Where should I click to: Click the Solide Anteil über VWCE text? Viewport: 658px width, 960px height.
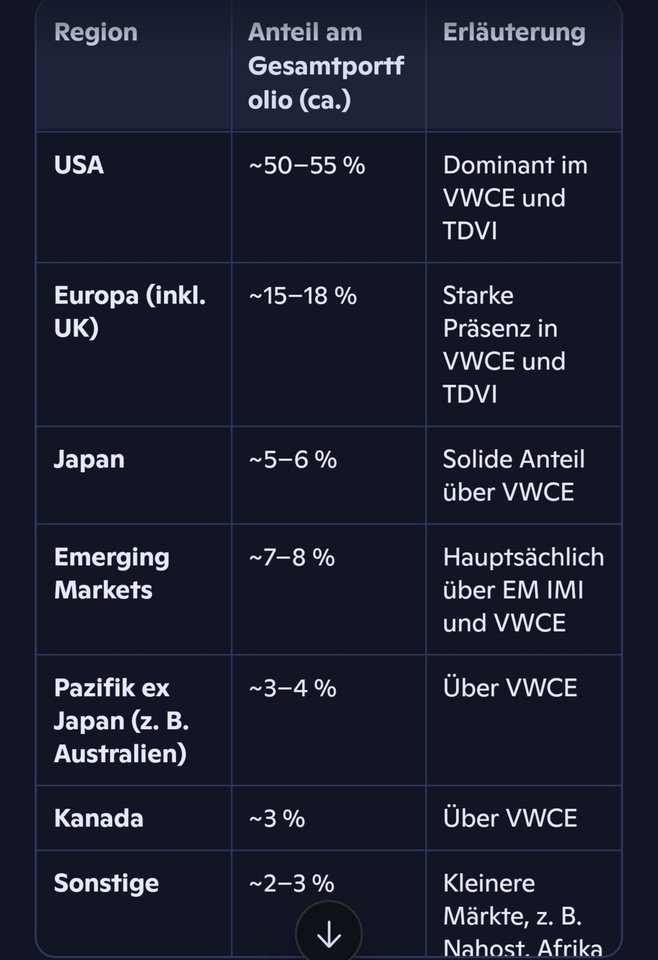pyautogui.click(x=513, y=475)
